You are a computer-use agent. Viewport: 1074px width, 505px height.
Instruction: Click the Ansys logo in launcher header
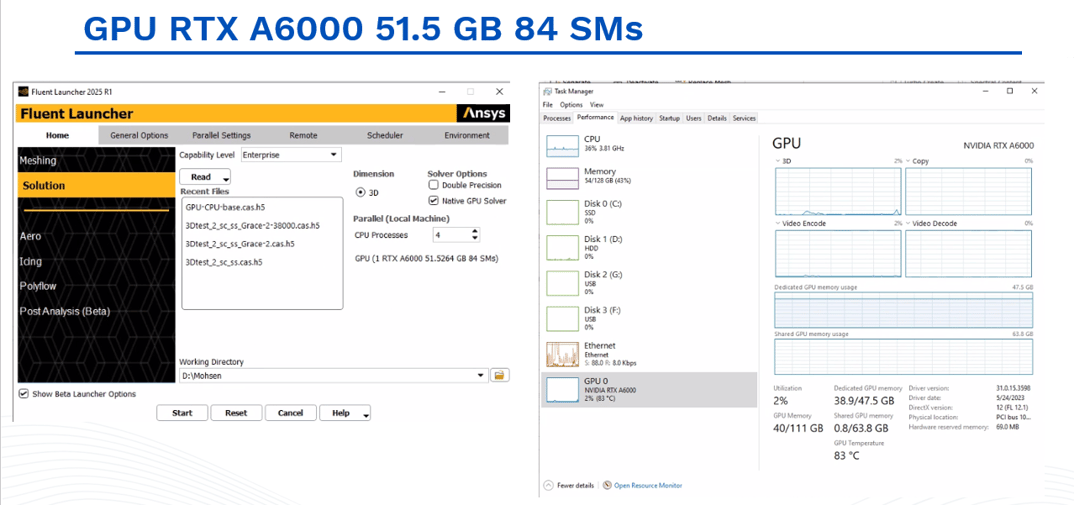(486, 113)
